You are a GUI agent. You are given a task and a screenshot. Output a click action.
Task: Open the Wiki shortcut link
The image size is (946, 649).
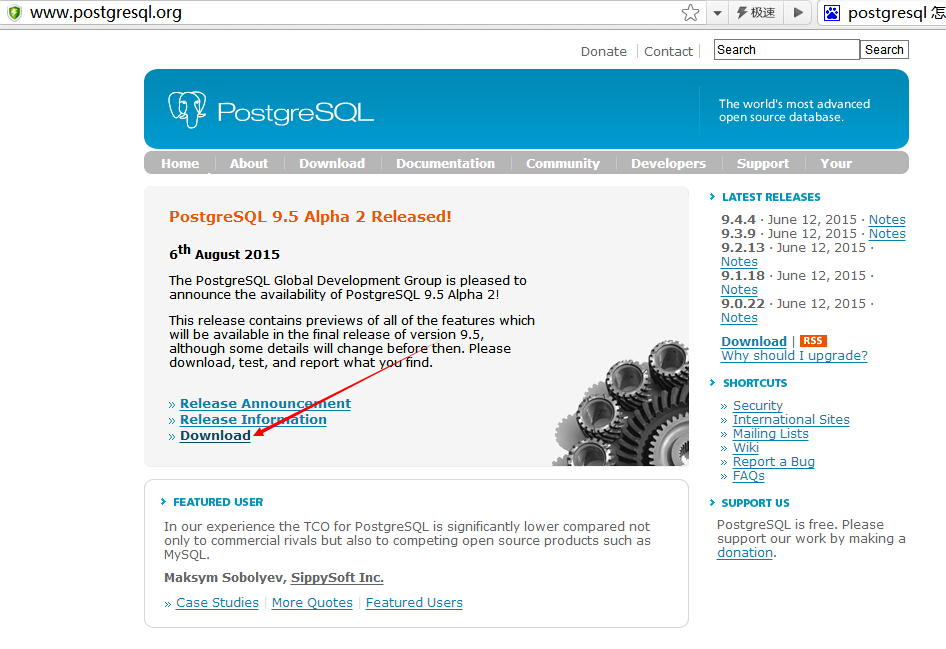746,448
